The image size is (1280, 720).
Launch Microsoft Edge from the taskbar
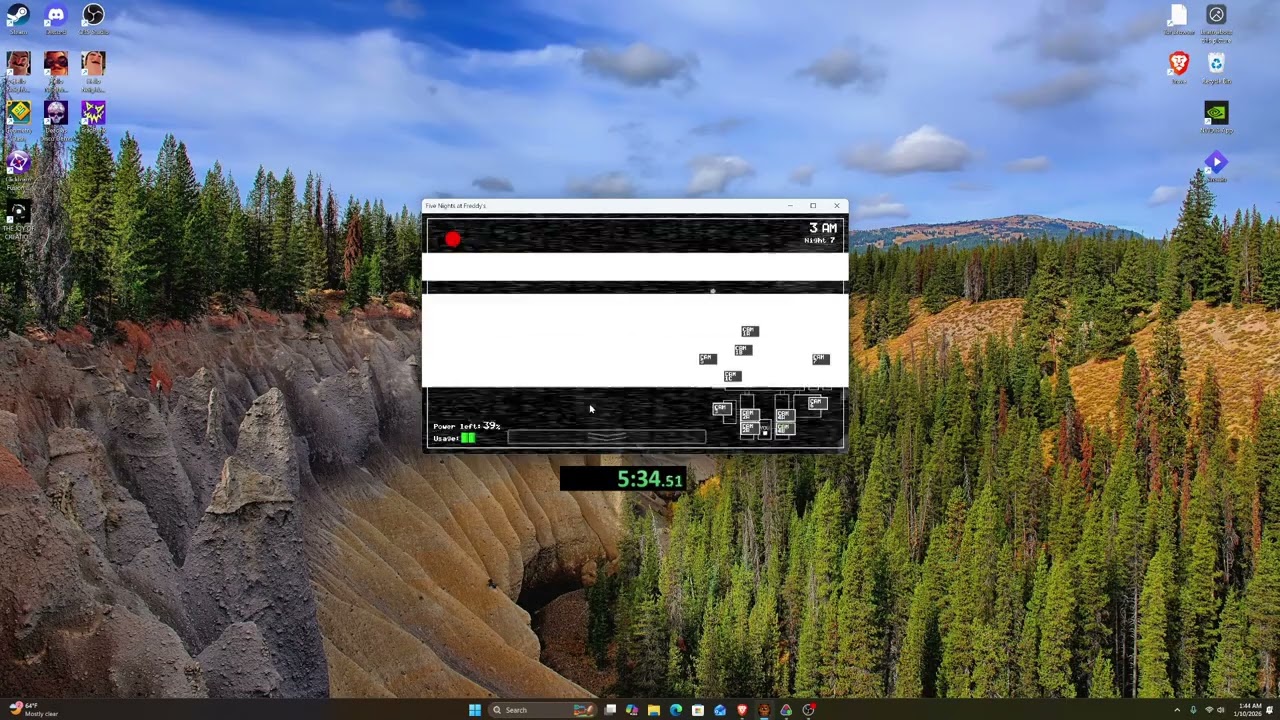[676, 710]
